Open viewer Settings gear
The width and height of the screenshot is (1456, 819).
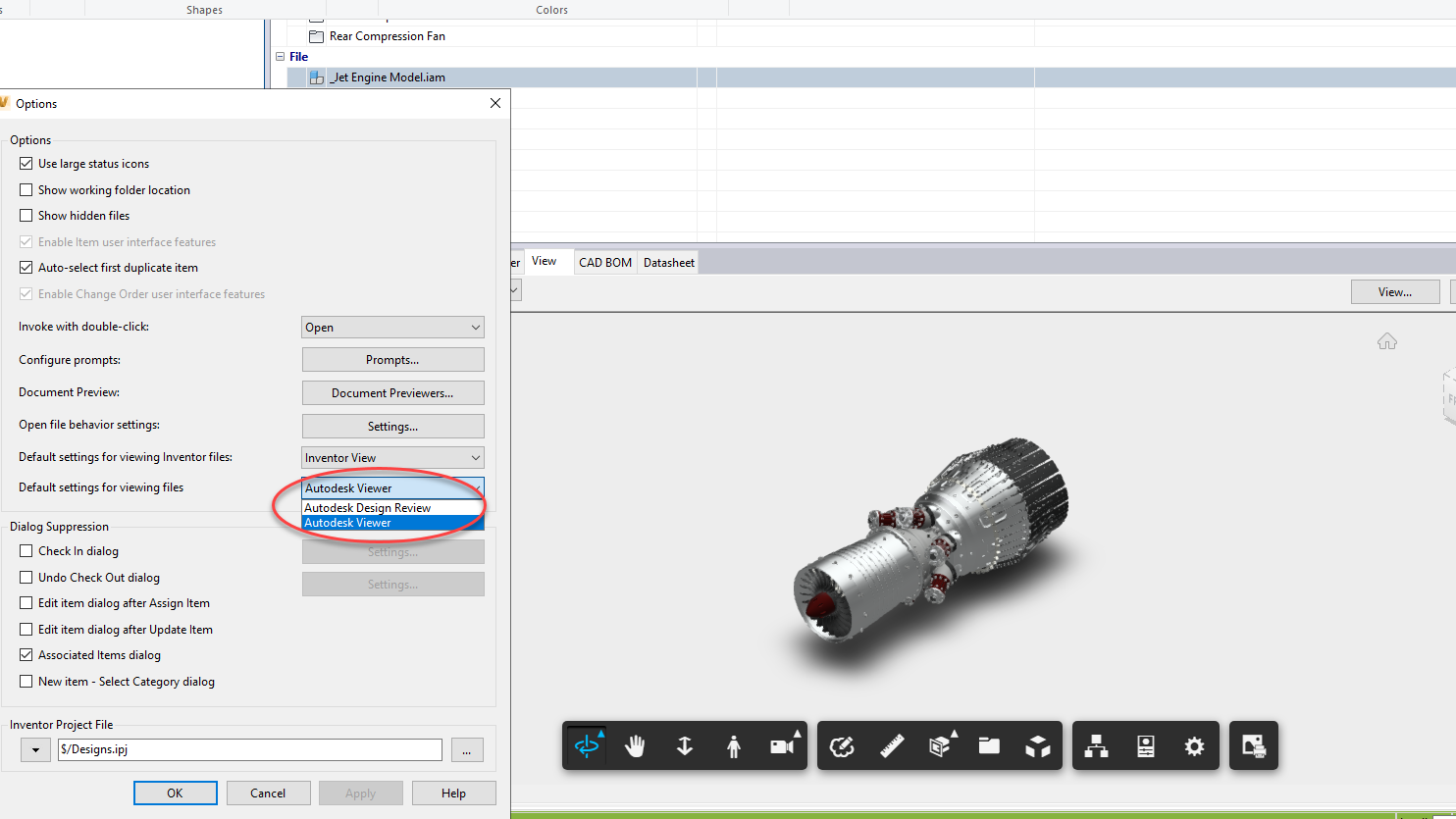point(1194,746)
